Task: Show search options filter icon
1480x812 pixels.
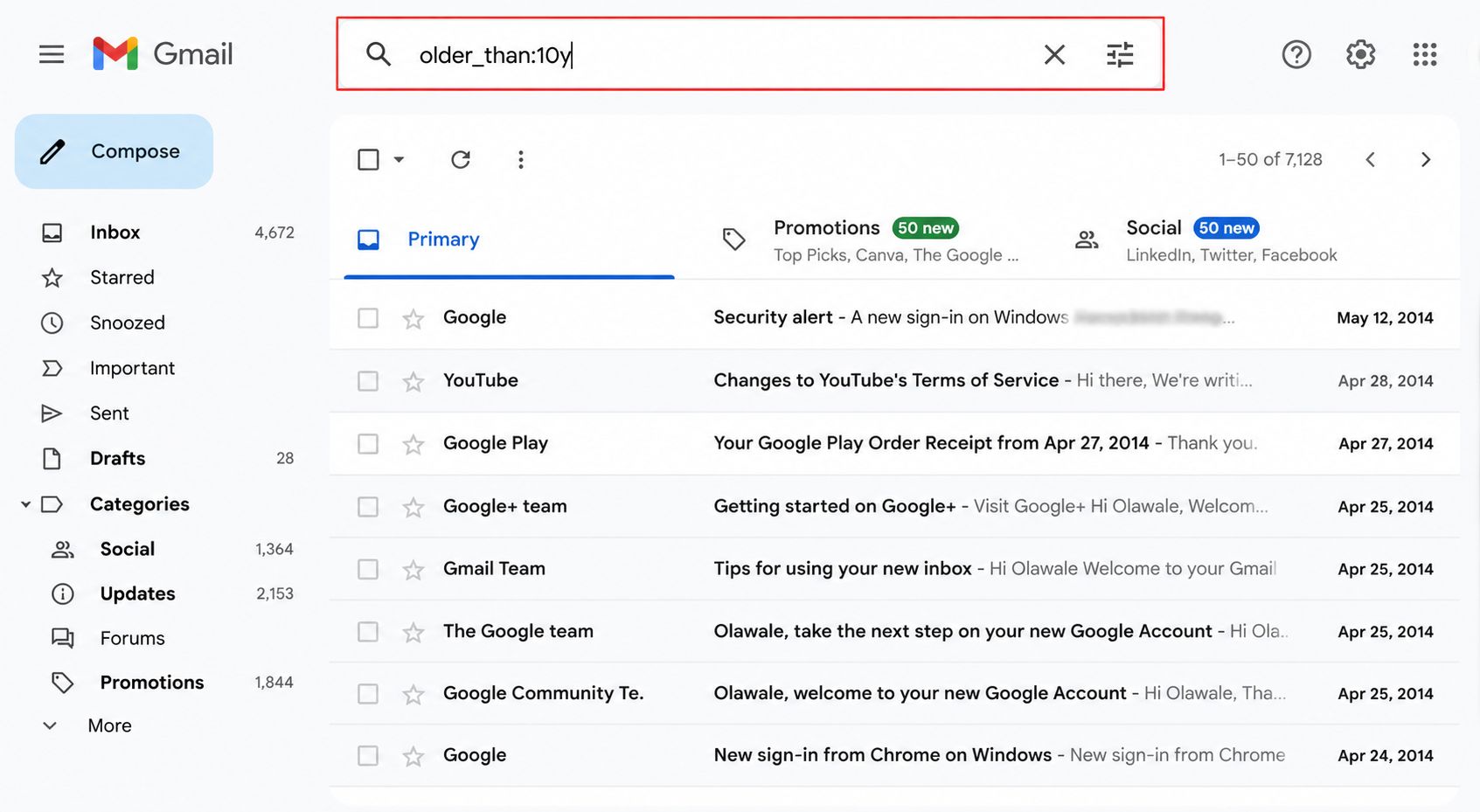Action: (x=1120, y=54)
